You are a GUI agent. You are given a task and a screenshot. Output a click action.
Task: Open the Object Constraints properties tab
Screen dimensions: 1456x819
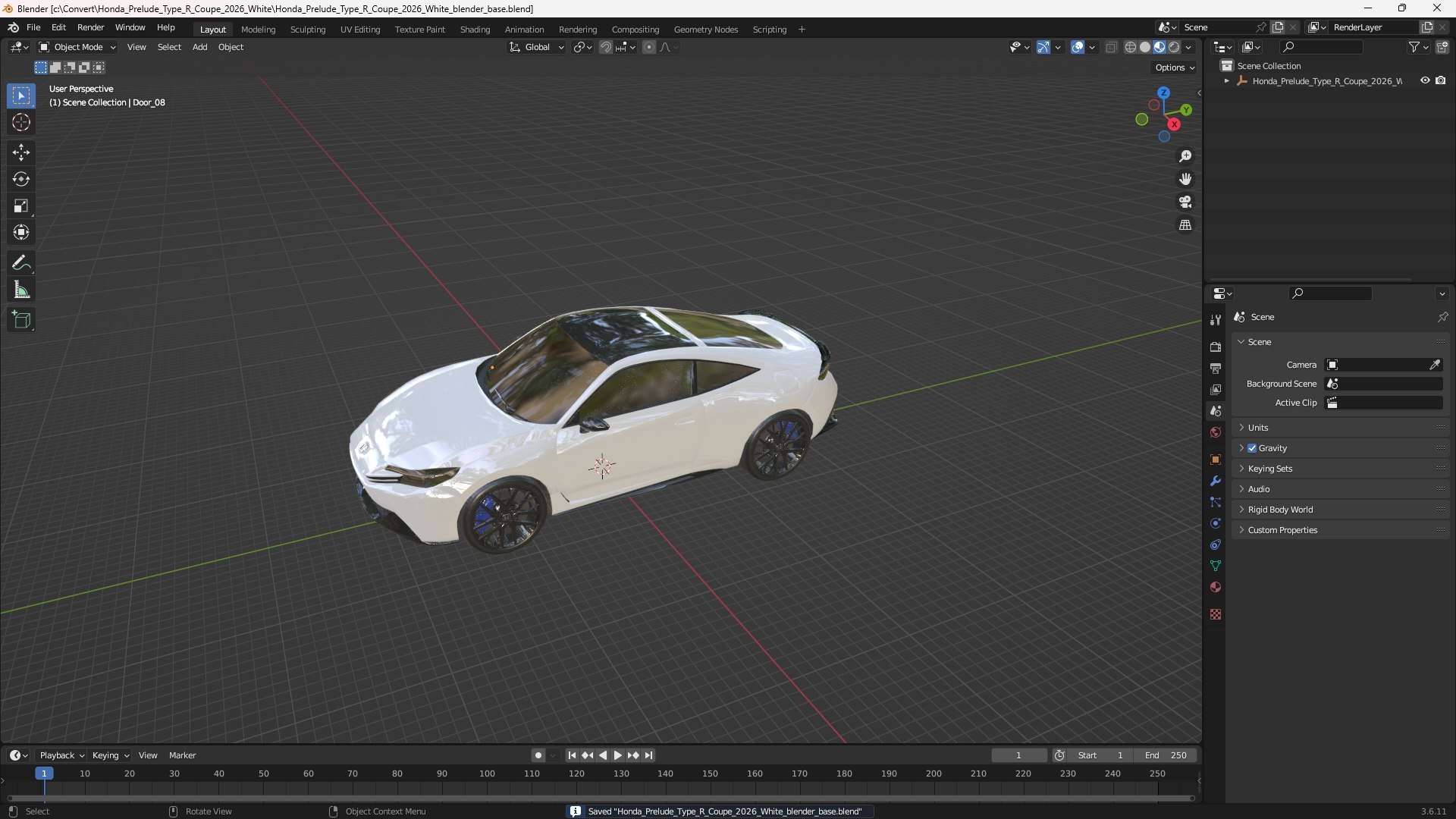1216,544
